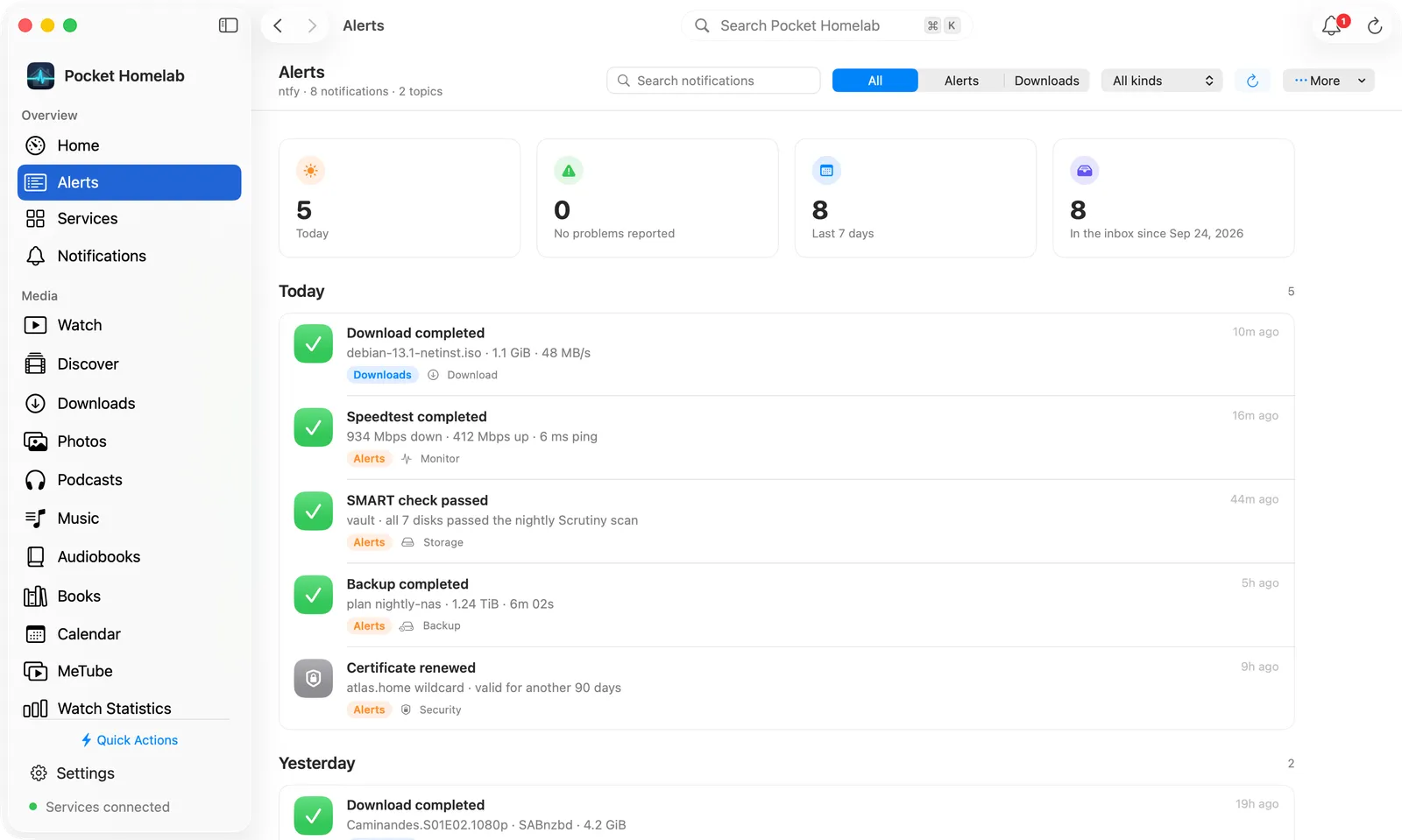Refresh alerts with the blue refresh button

click(1252, 81)
